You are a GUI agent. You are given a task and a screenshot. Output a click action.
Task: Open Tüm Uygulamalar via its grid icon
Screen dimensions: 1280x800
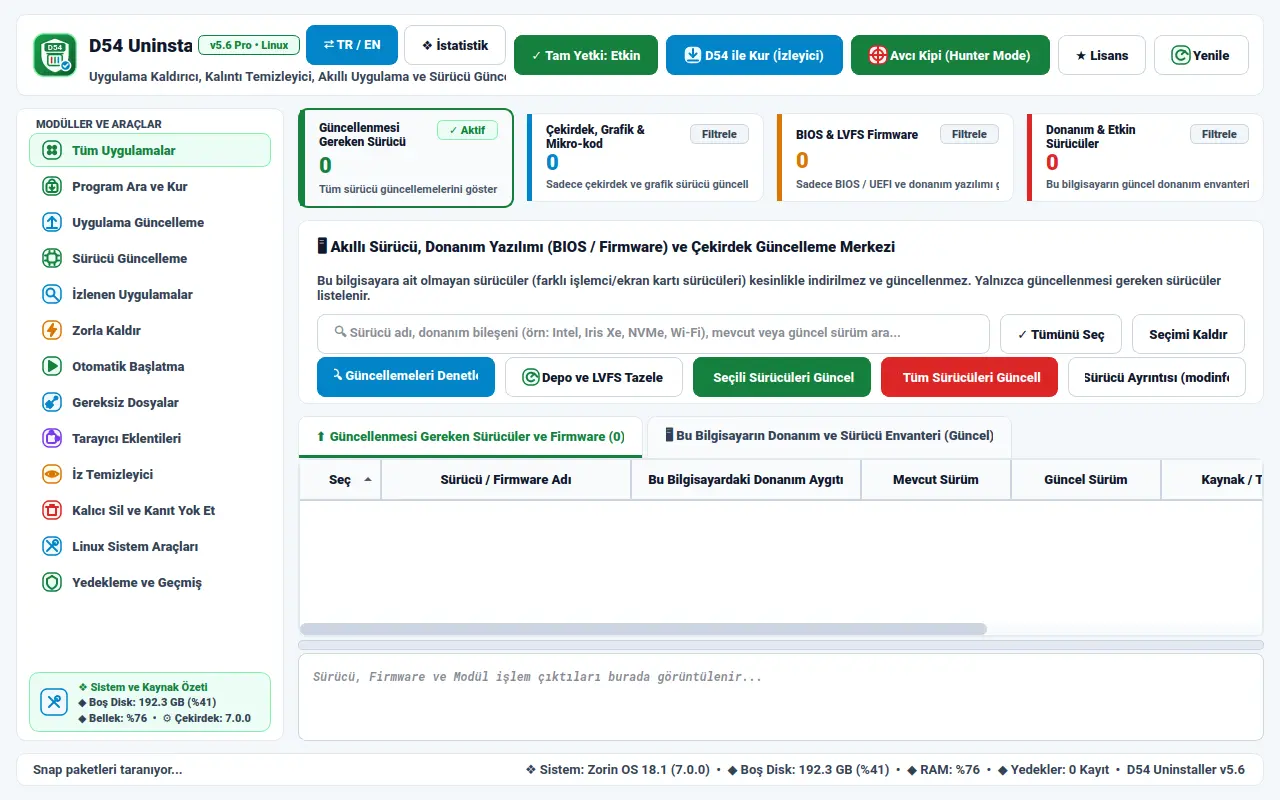click(x=52, y=151)
